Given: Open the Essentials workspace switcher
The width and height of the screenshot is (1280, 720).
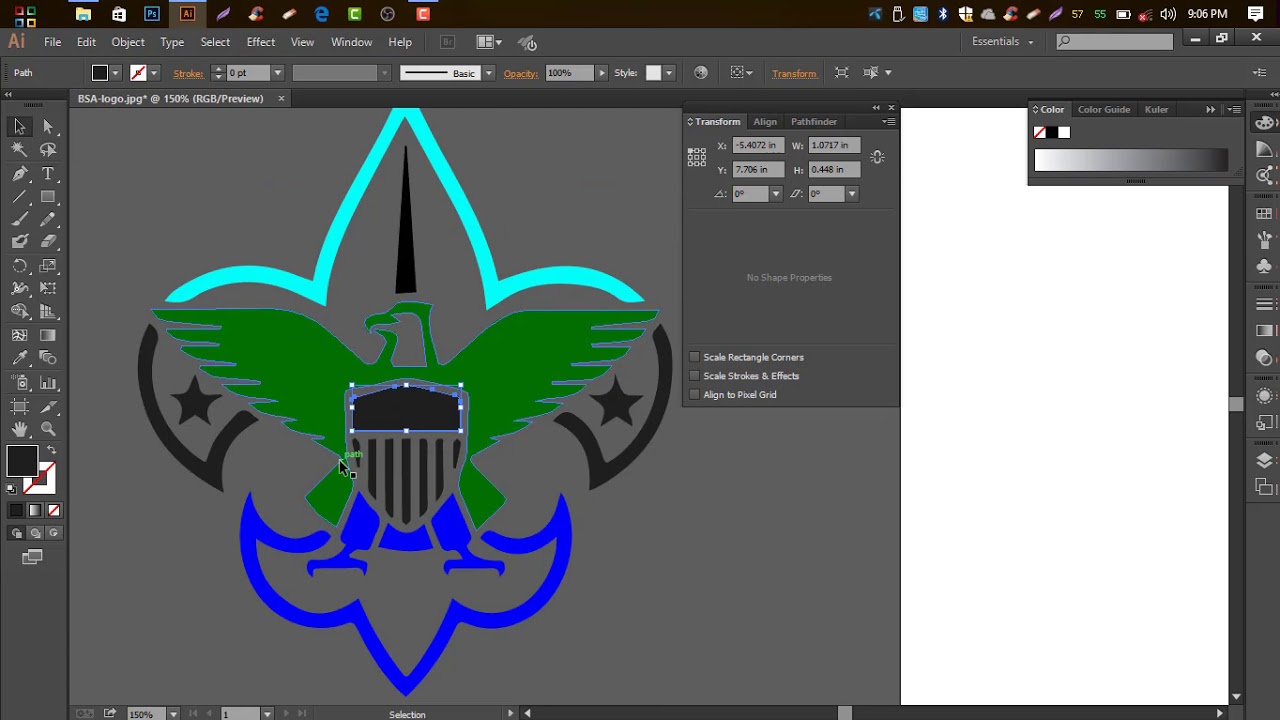Looking at the screenshot, I should 998,41.
